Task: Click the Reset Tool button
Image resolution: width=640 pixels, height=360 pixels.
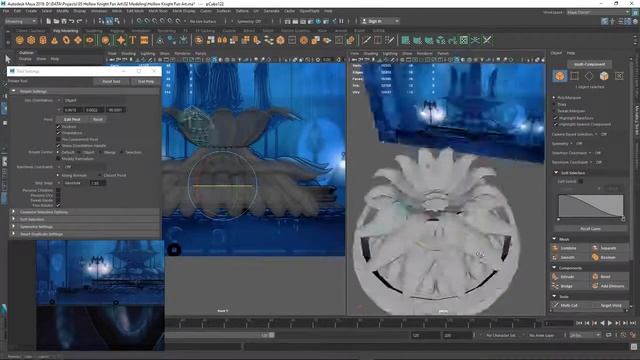Action: coord(111,82)
